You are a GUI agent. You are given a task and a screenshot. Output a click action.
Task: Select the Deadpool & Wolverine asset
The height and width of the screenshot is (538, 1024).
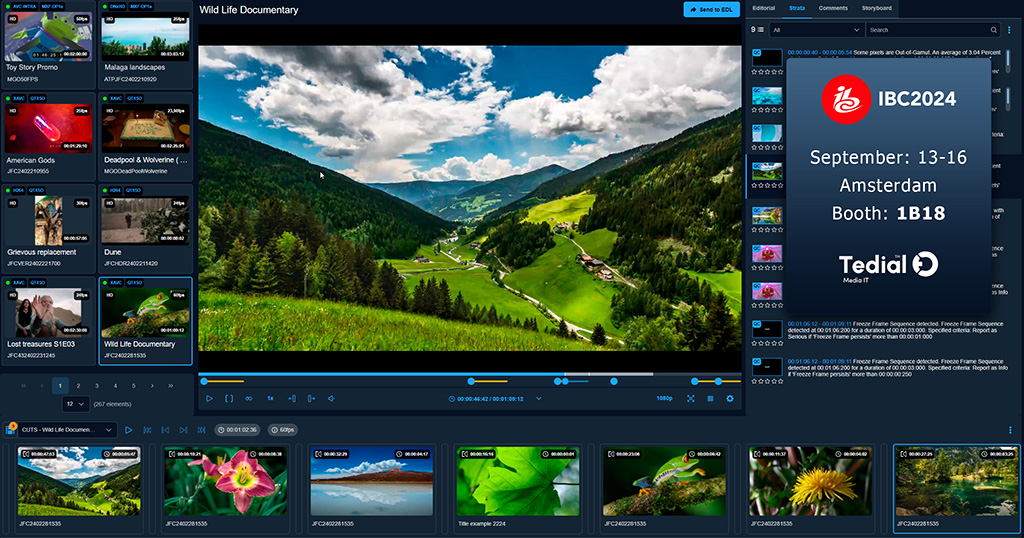tap(145, 136)
